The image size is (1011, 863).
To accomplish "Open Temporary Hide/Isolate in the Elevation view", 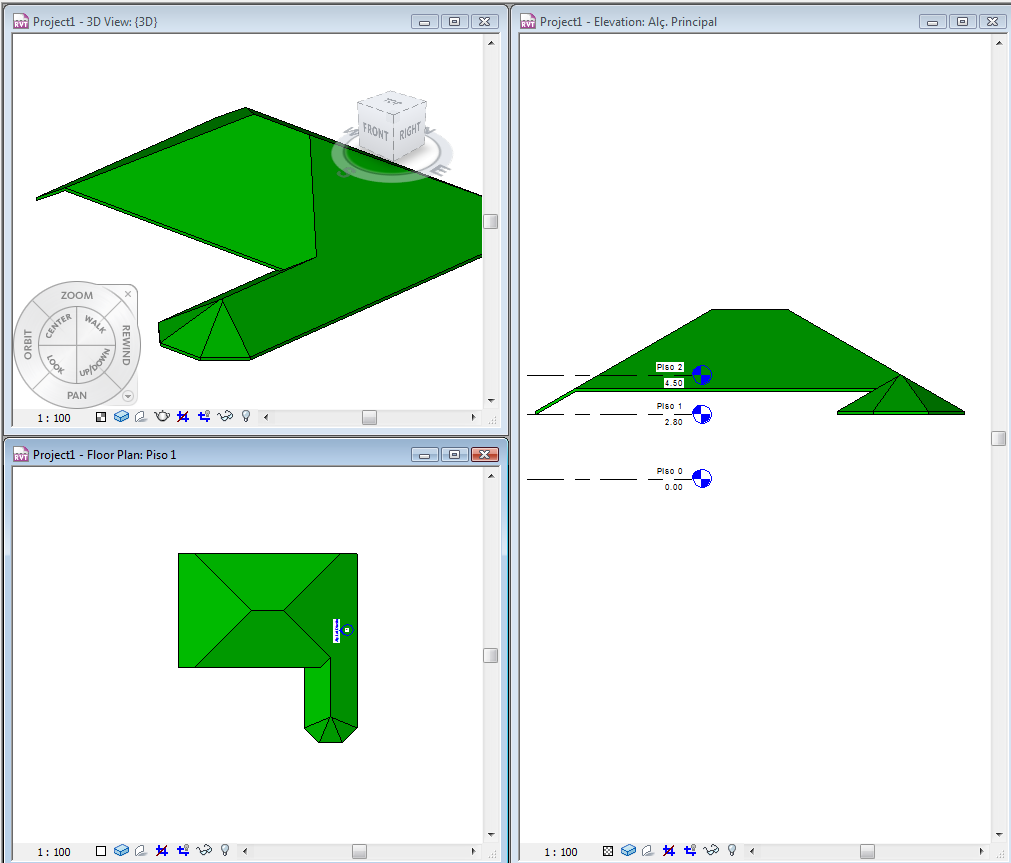I will [x=711, y=851].
